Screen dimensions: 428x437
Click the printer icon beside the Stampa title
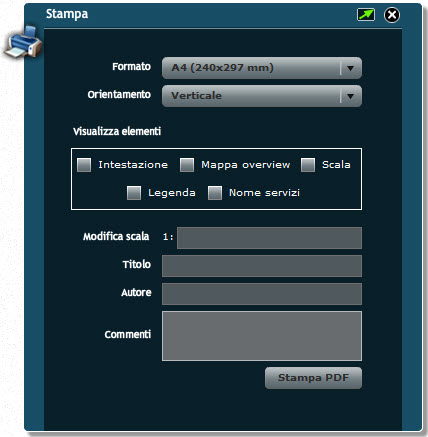pyautogui.click(x=23, y=42)
